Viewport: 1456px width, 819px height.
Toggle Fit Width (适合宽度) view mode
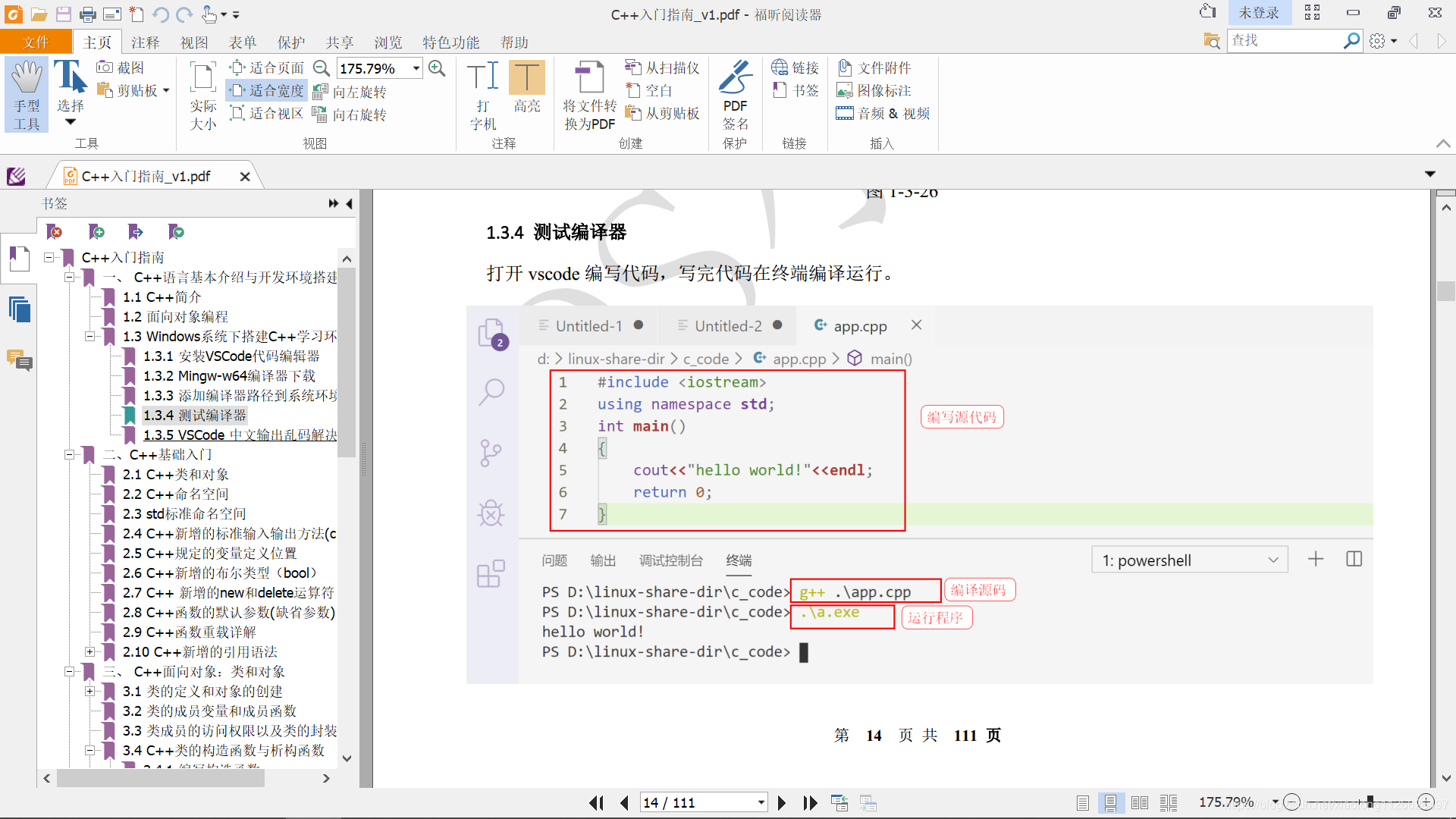[267, 91]
